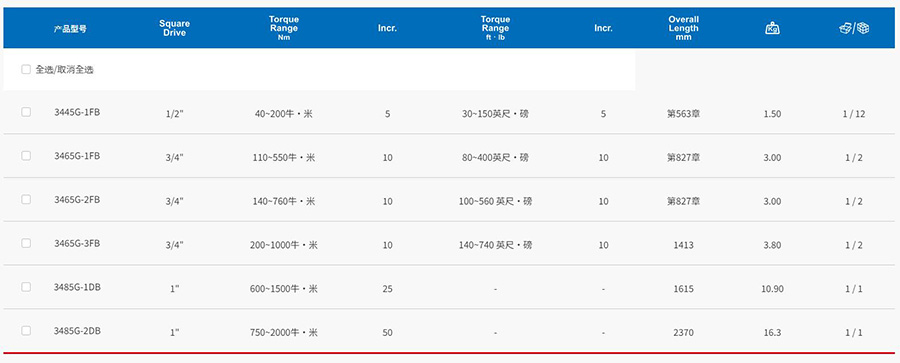Enable the checkbox for 3485G-1DB
900x363 pixels.
(x=26, y=287)
